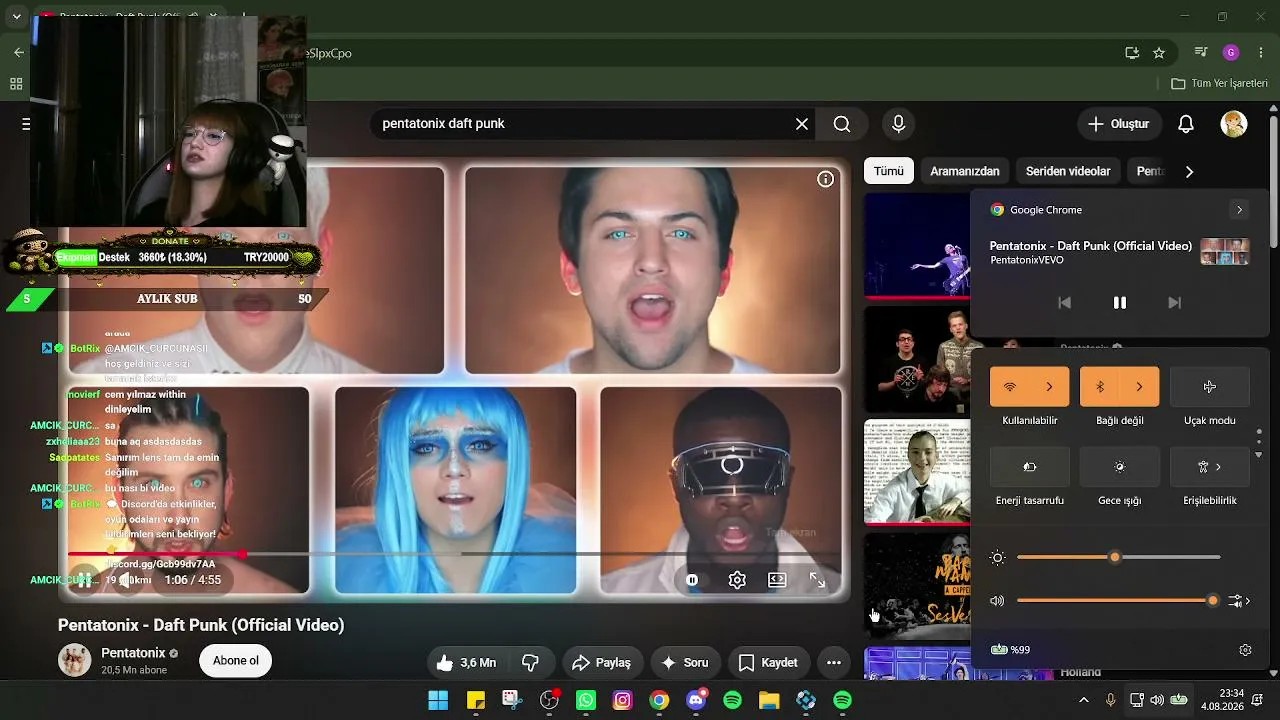Screen dimensions: 1280x720
Task: Click the Oluştur create button
Action: click(x=1119, y=124)
